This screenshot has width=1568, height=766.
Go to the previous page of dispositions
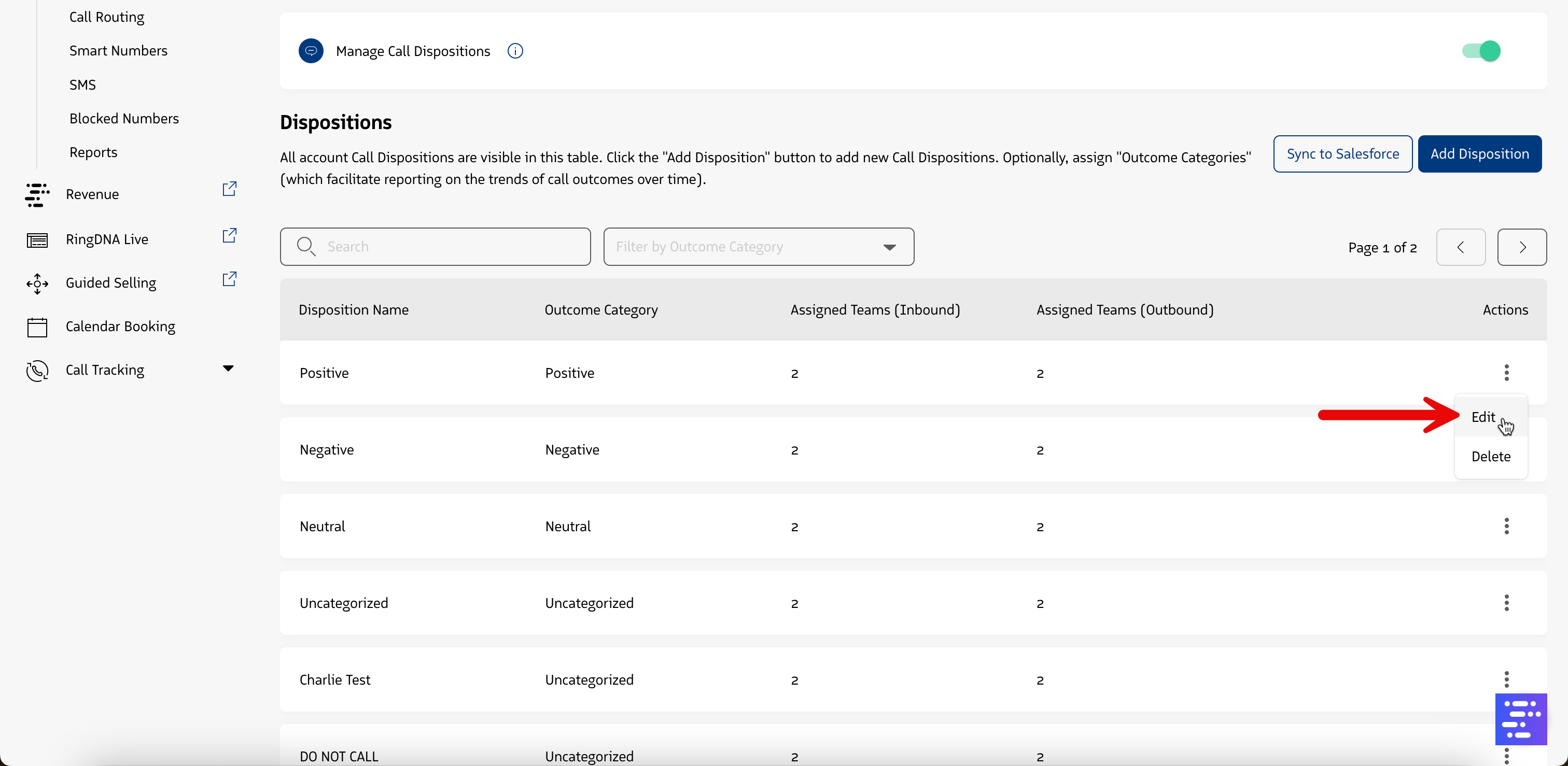[1460, 247]
